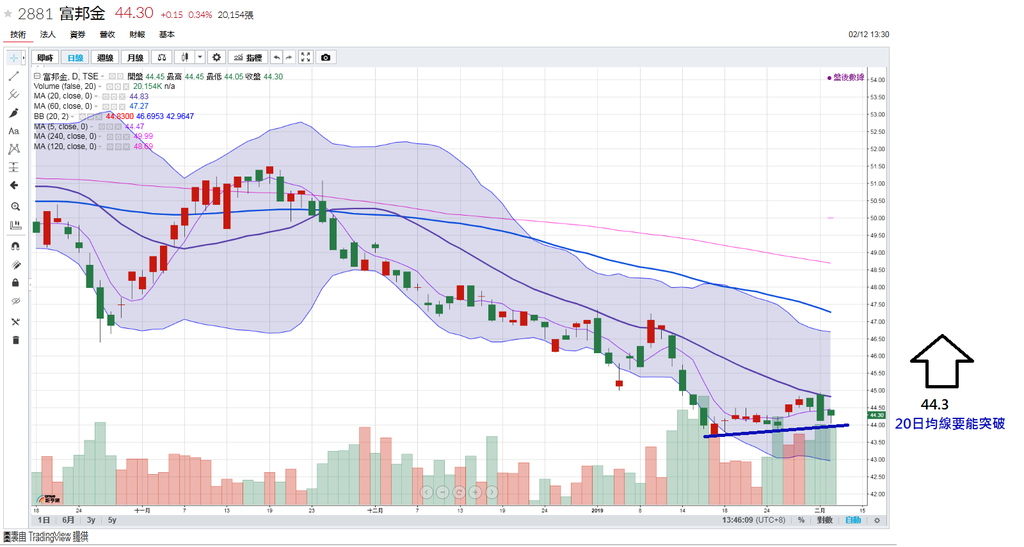Select the ruler measure tool
This screenshot has width=1024, height=547.
coord(15,225)
